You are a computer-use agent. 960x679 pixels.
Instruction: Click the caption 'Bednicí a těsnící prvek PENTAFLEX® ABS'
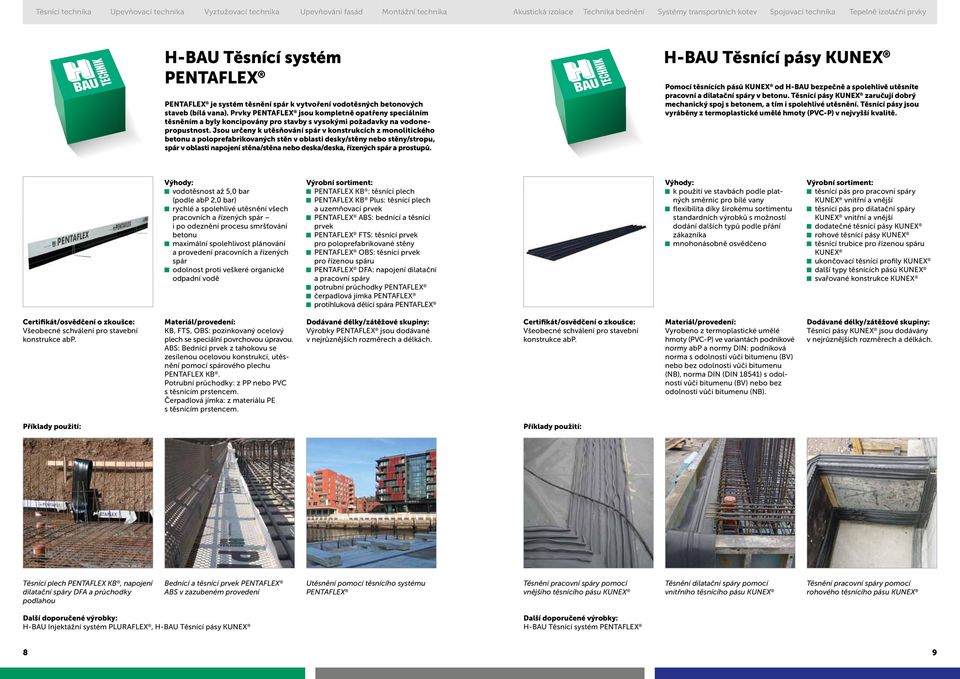(x=224, y=588)
